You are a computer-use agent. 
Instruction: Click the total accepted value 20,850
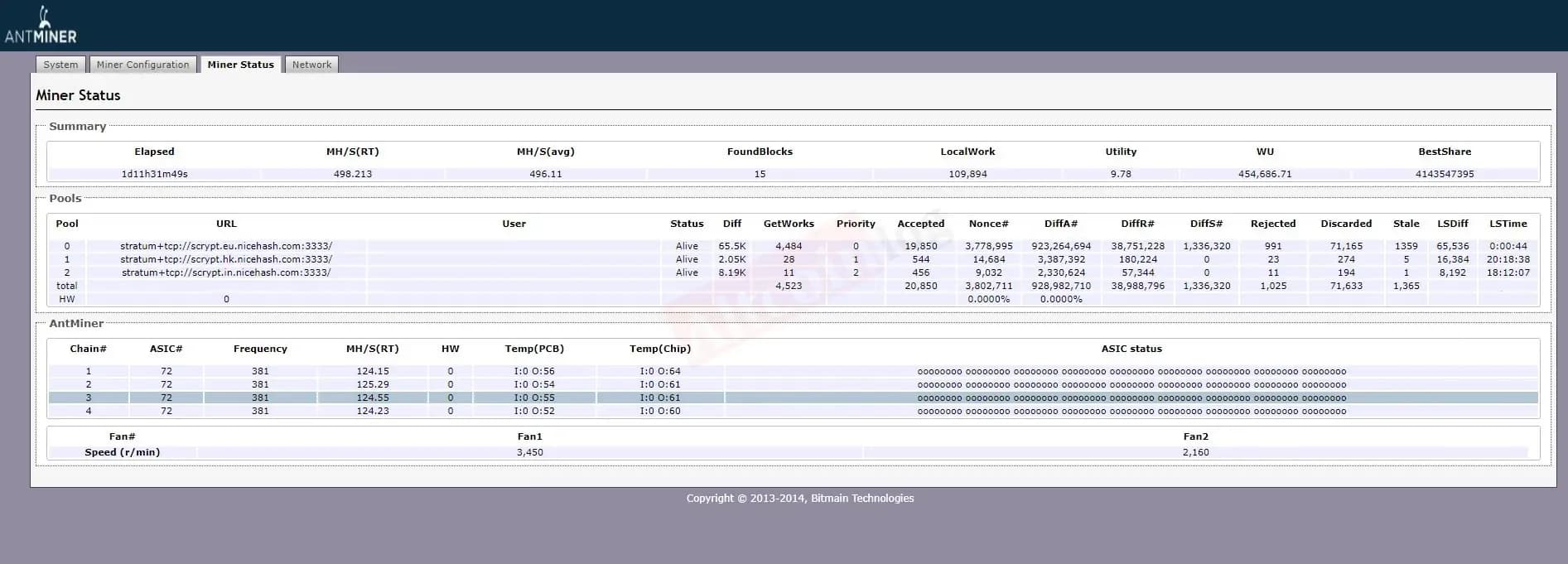[921, 286]
